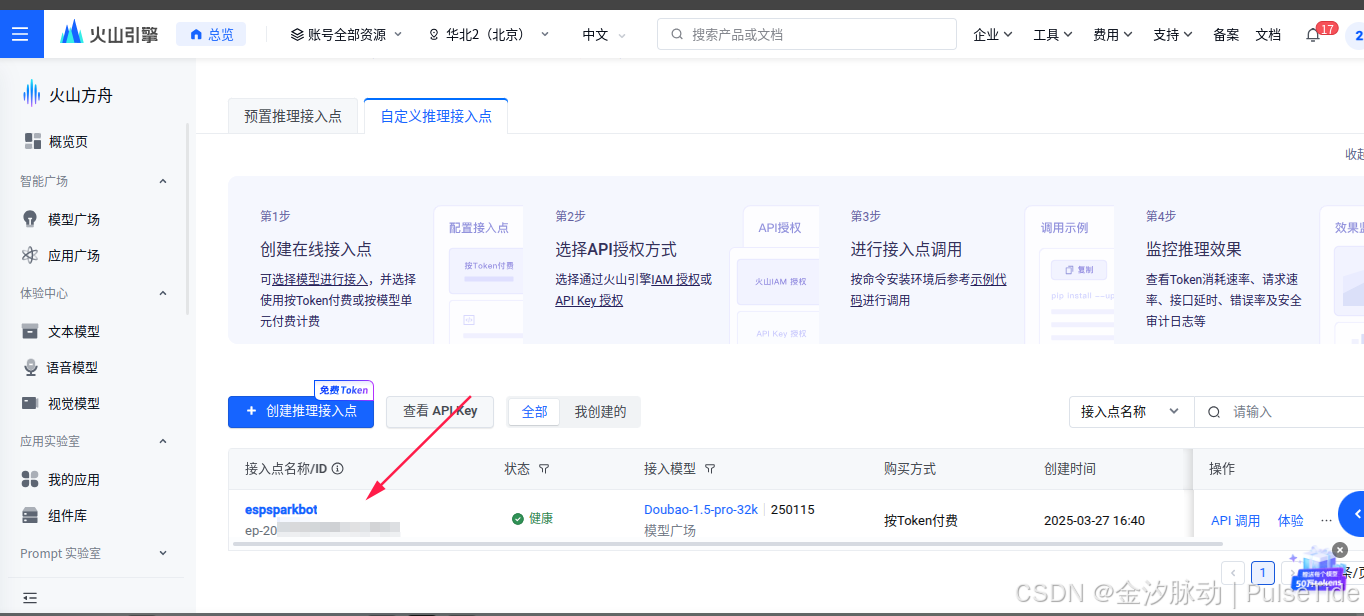The image size is (1364, 616).
Task: Click the 按Token付费 purchase cell
Action: click(921, 520)
